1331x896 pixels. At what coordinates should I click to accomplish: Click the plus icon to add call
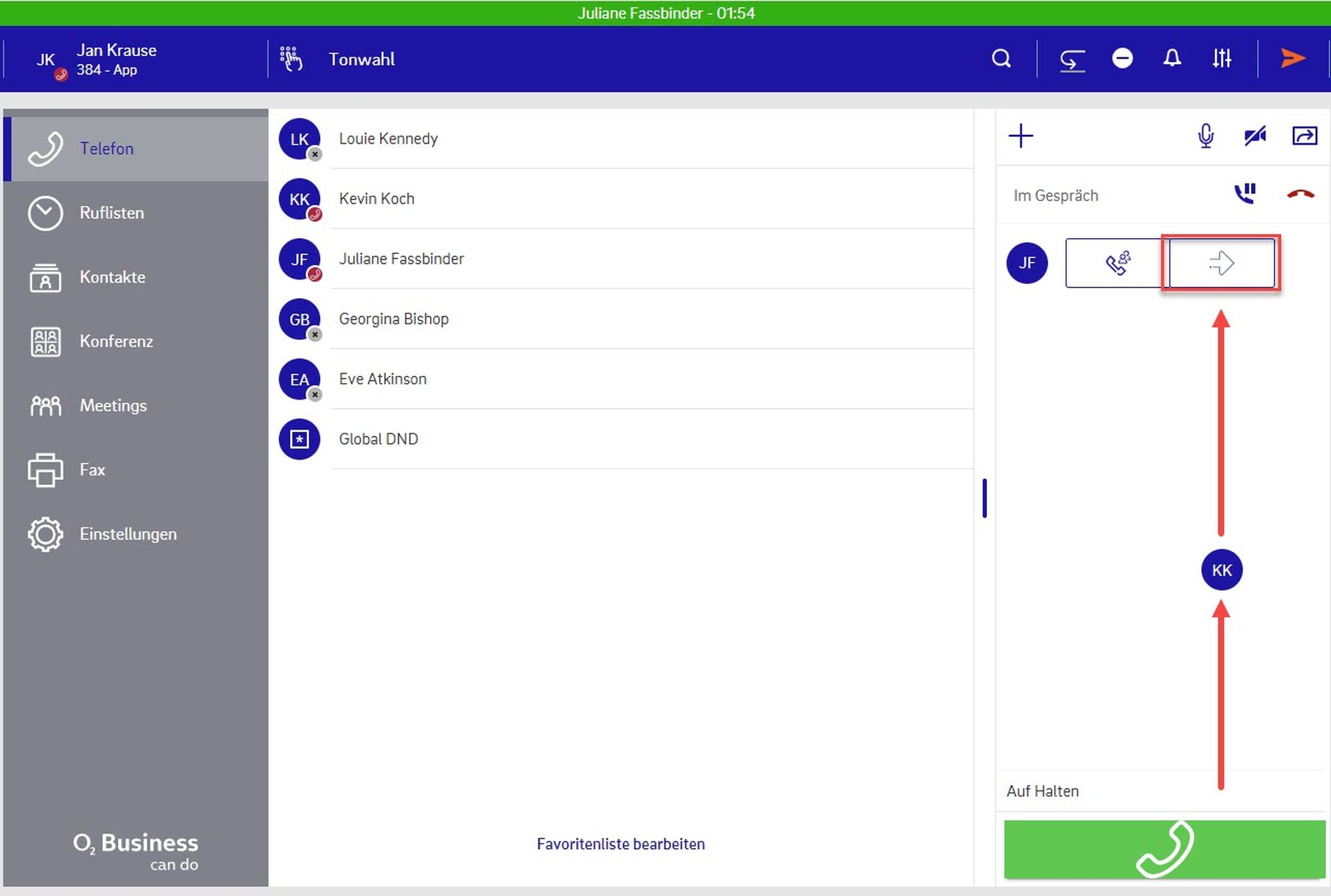click(x=1020, y=136)
